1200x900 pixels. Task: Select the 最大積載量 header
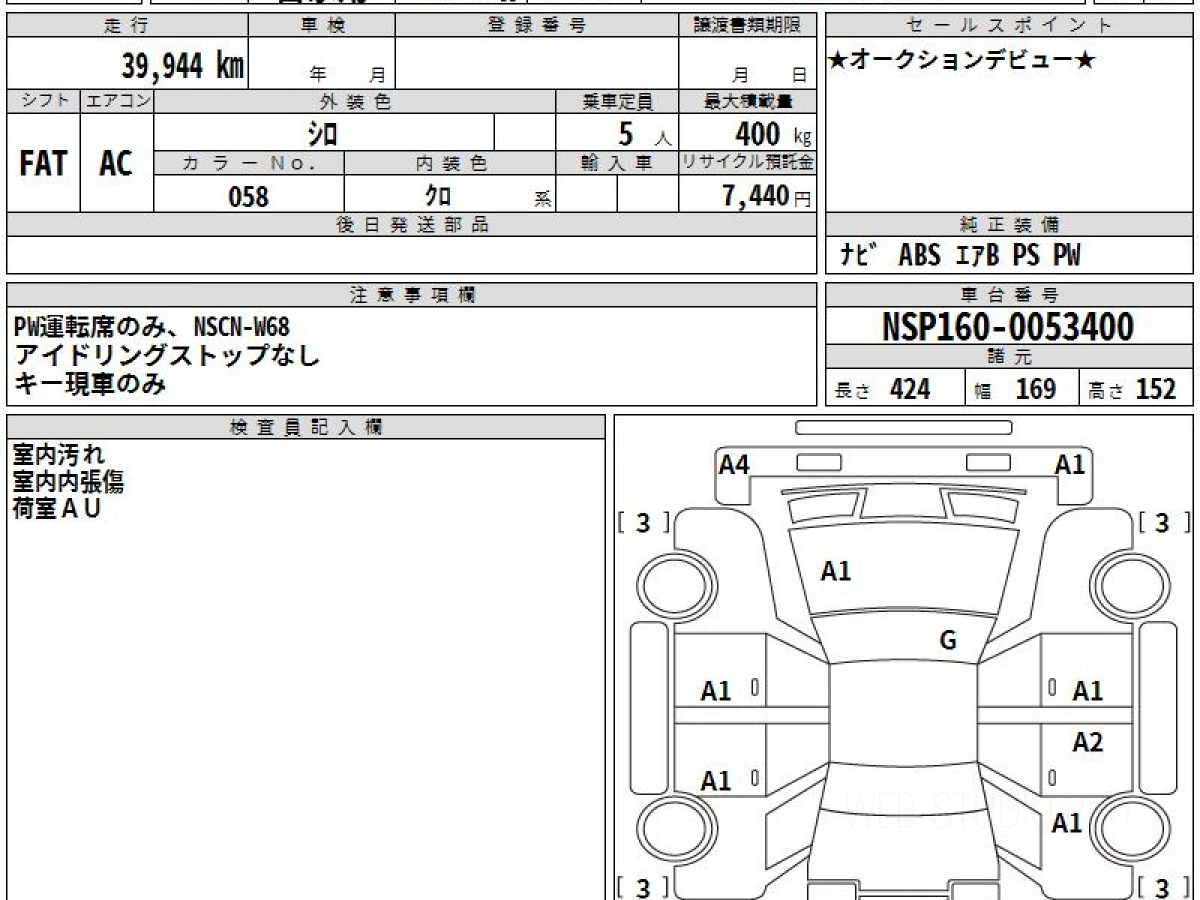(x=747, y=101)
